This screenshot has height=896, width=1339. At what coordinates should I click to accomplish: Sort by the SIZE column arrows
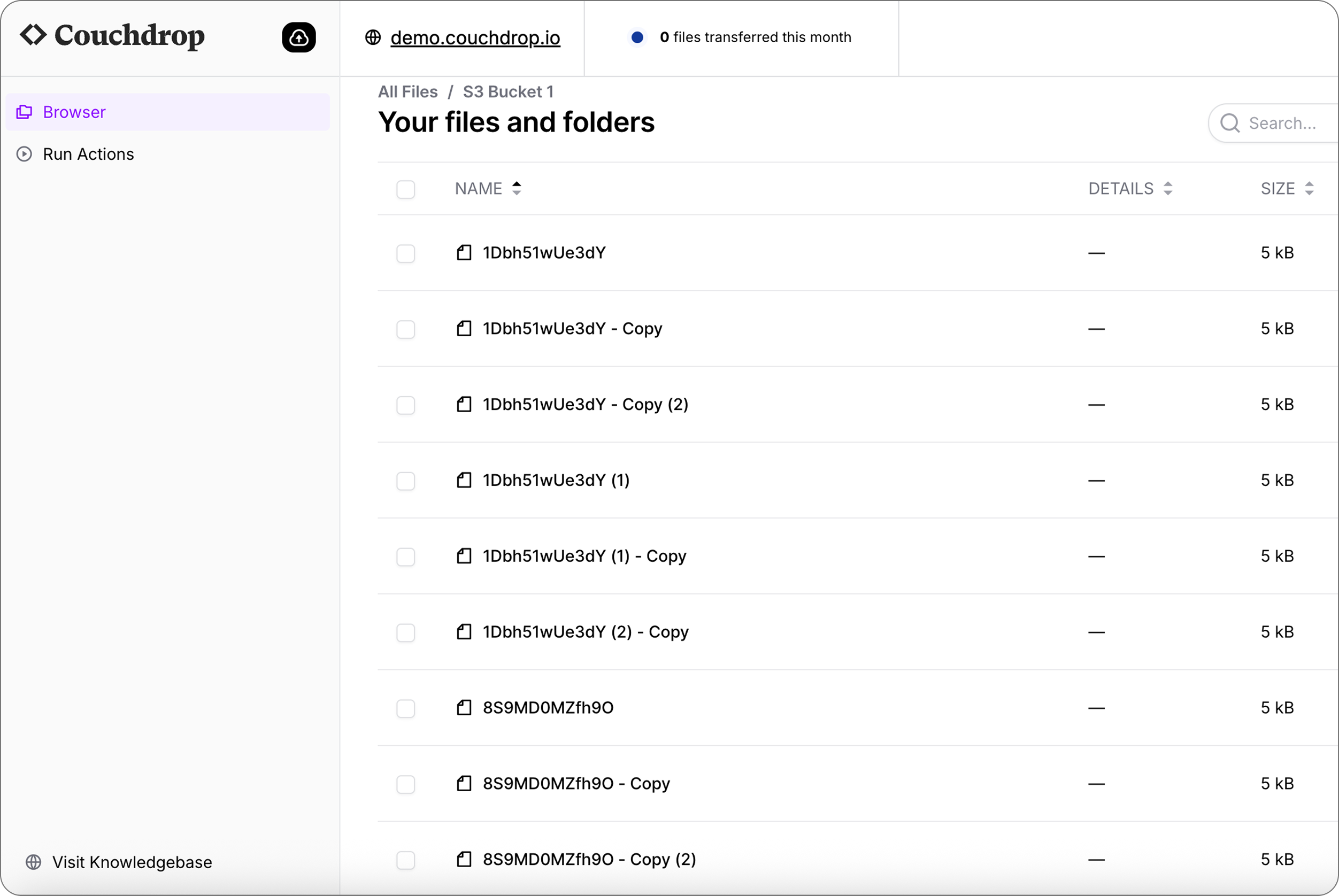pos(1309,189)
